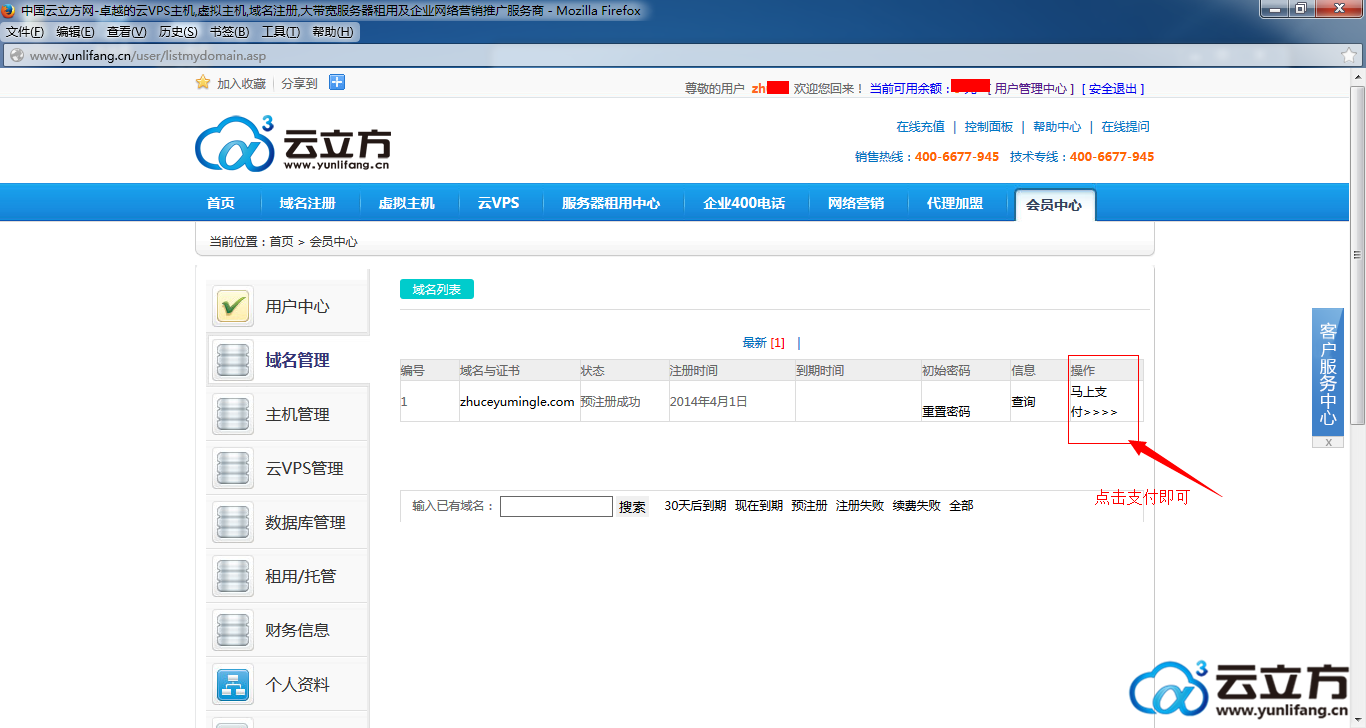1366x728 pixels.
Task: Click the 数据库管理 sidebar icon
Action: click(x=233, y=522)
